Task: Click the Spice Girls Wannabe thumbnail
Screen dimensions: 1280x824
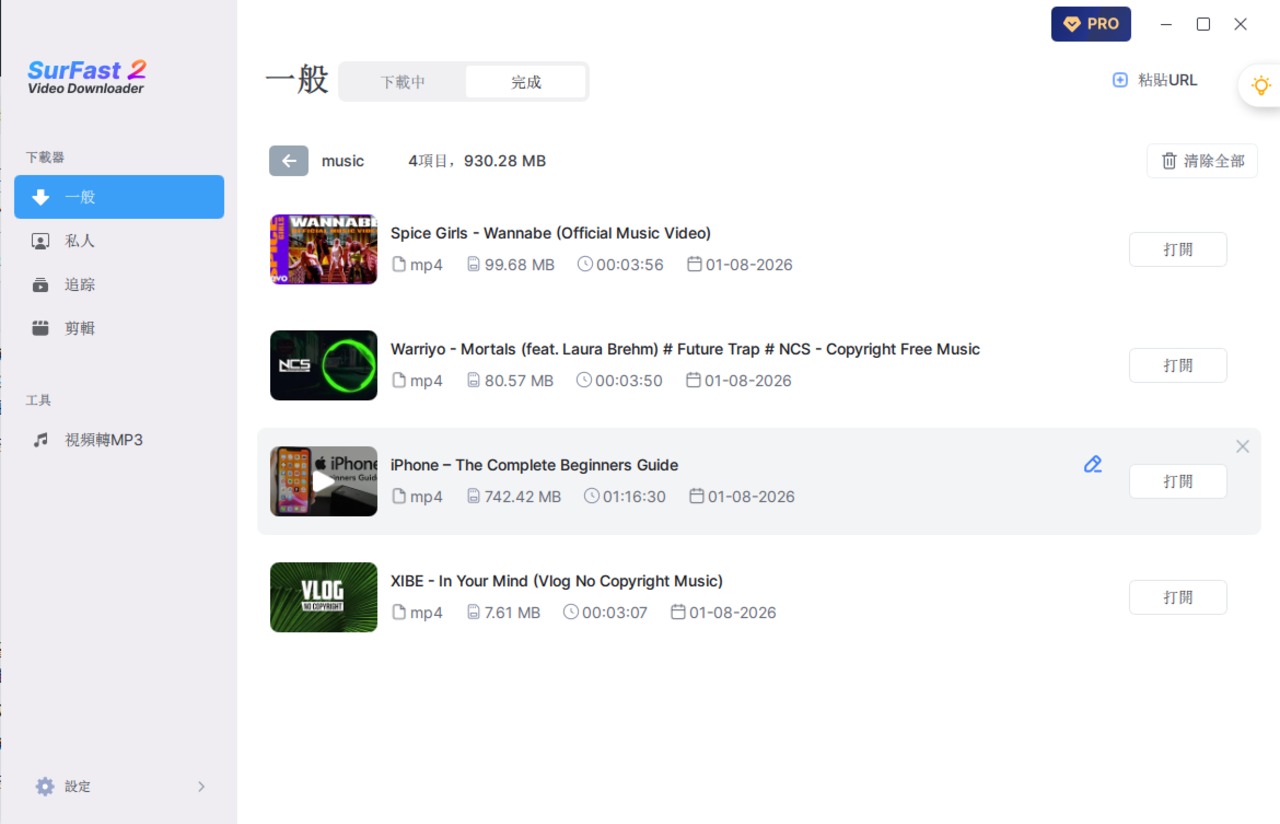Action: 323,249
